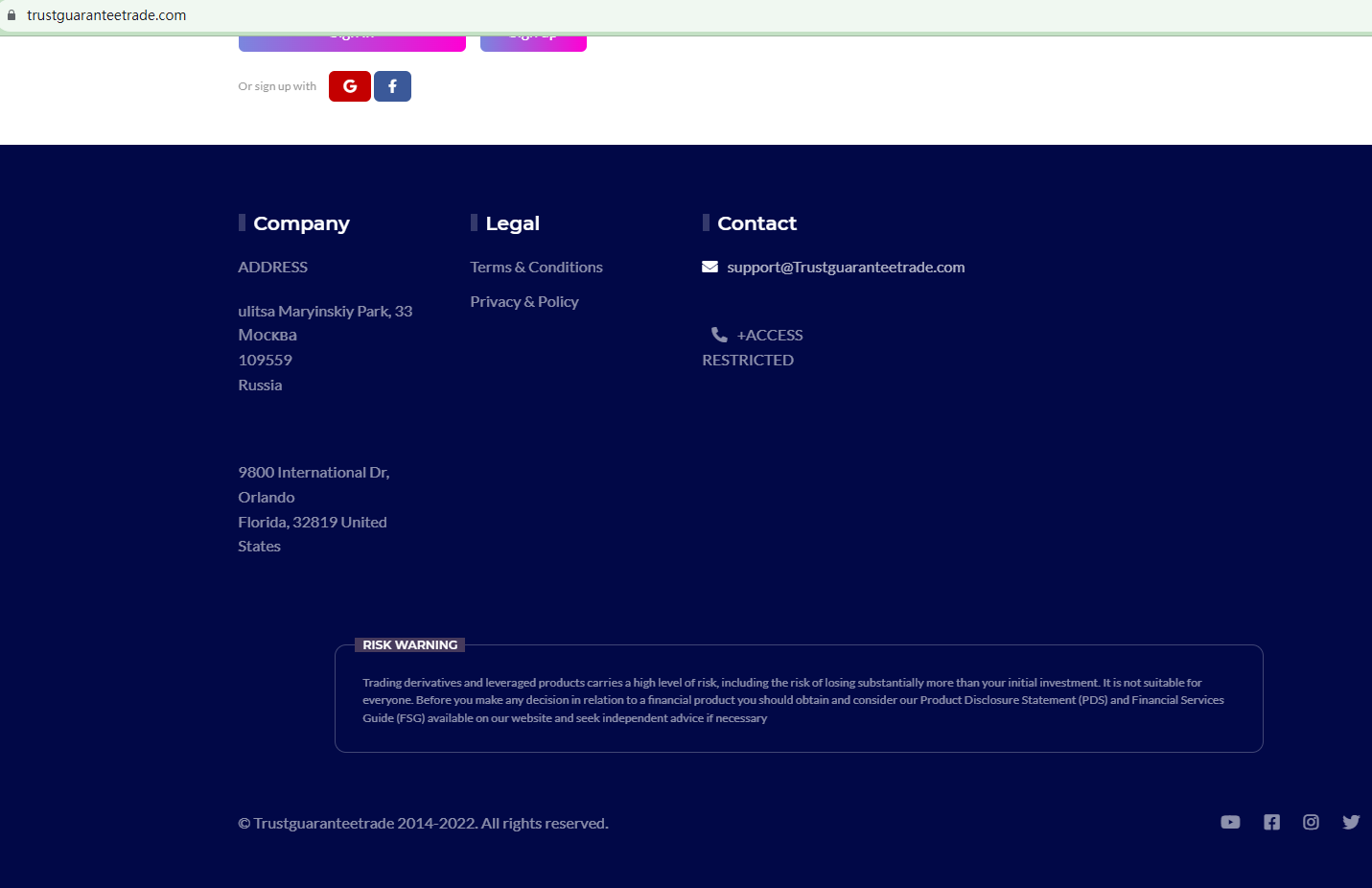The image size is (1372, 888).
Task: Visit the Instagram icon in footer
Action: click(1311, 822)
